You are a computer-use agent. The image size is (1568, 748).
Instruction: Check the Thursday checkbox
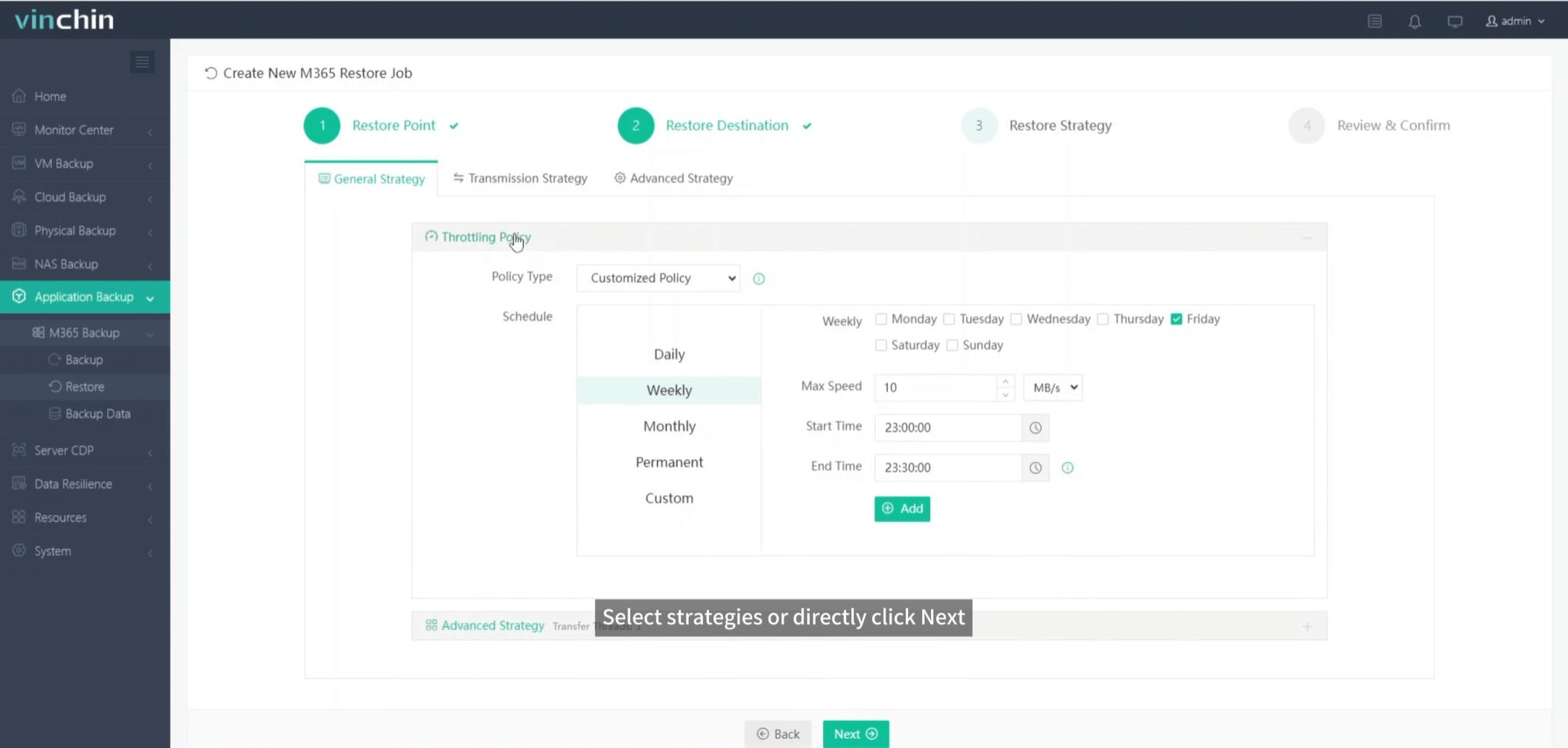(1103, 319)
